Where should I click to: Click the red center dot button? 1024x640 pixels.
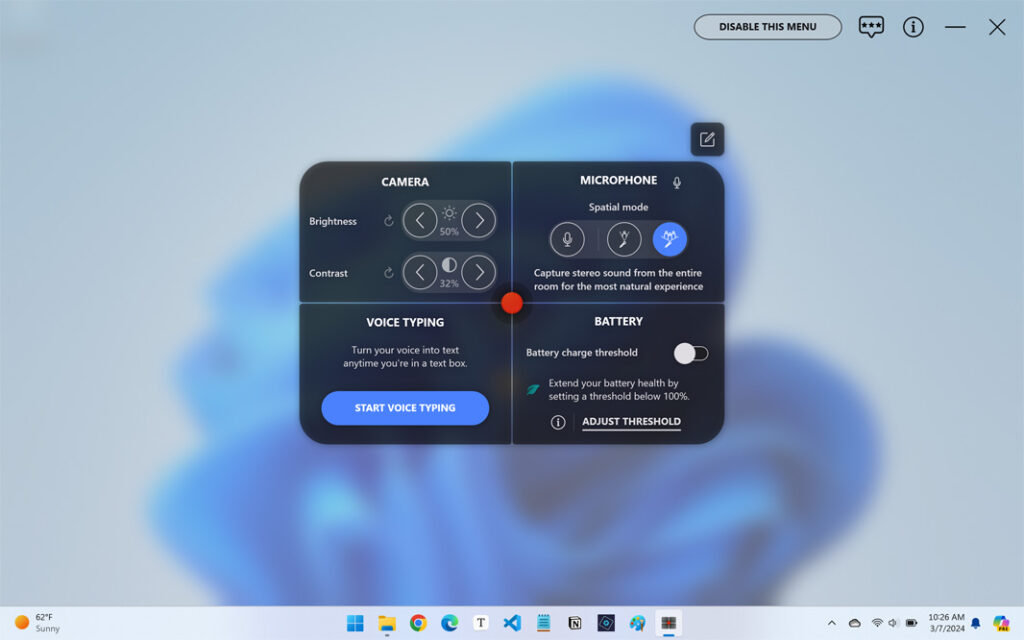(512, 303)
